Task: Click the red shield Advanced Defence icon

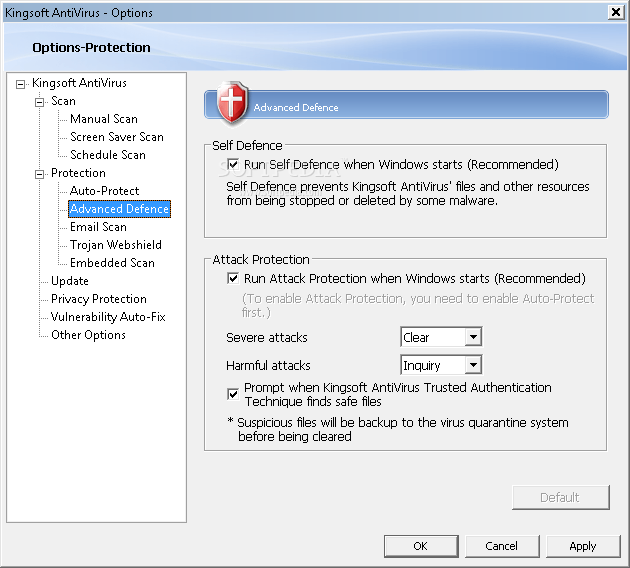Action: pyautogui.click(x=231, y=102)
